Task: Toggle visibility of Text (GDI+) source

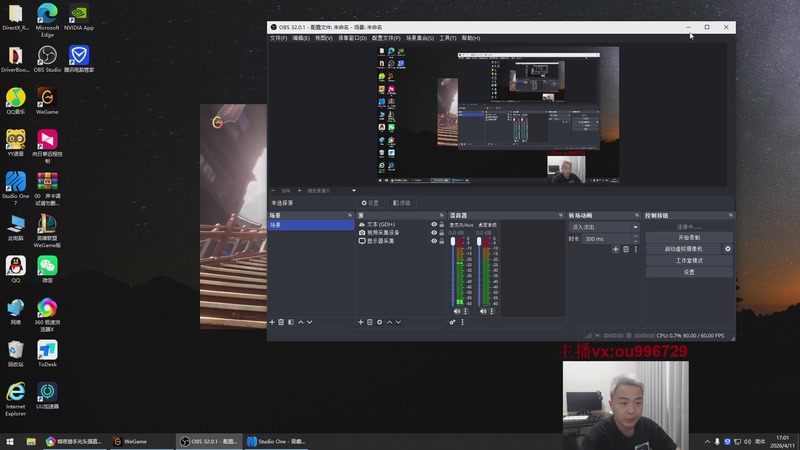Action: coord(434,224)
